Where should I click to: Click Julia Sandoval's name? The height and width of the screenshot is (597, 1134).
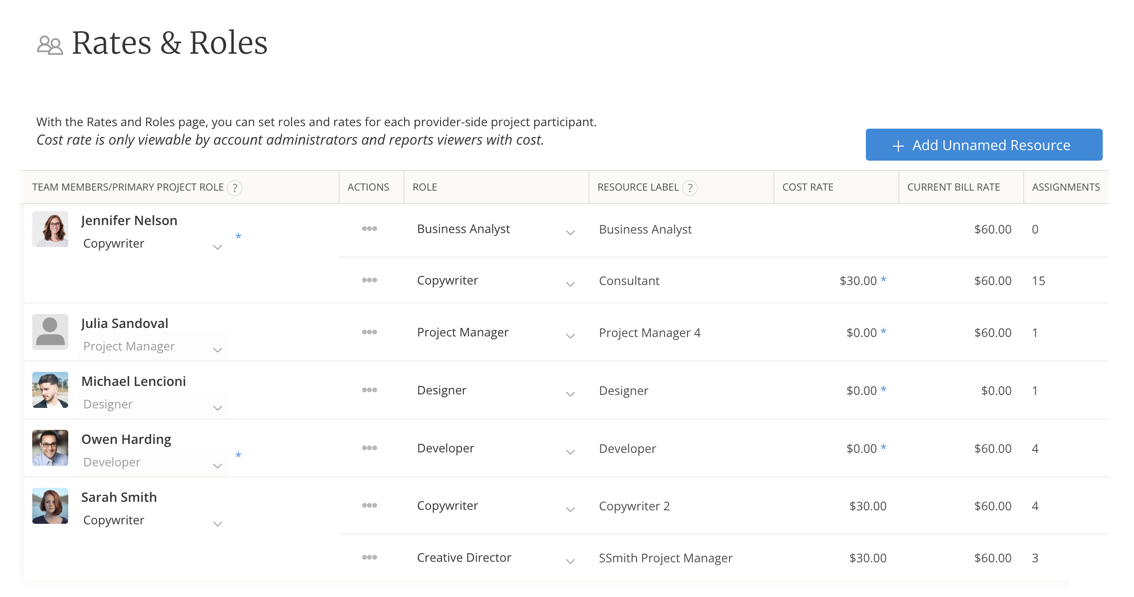pos(124,323)
